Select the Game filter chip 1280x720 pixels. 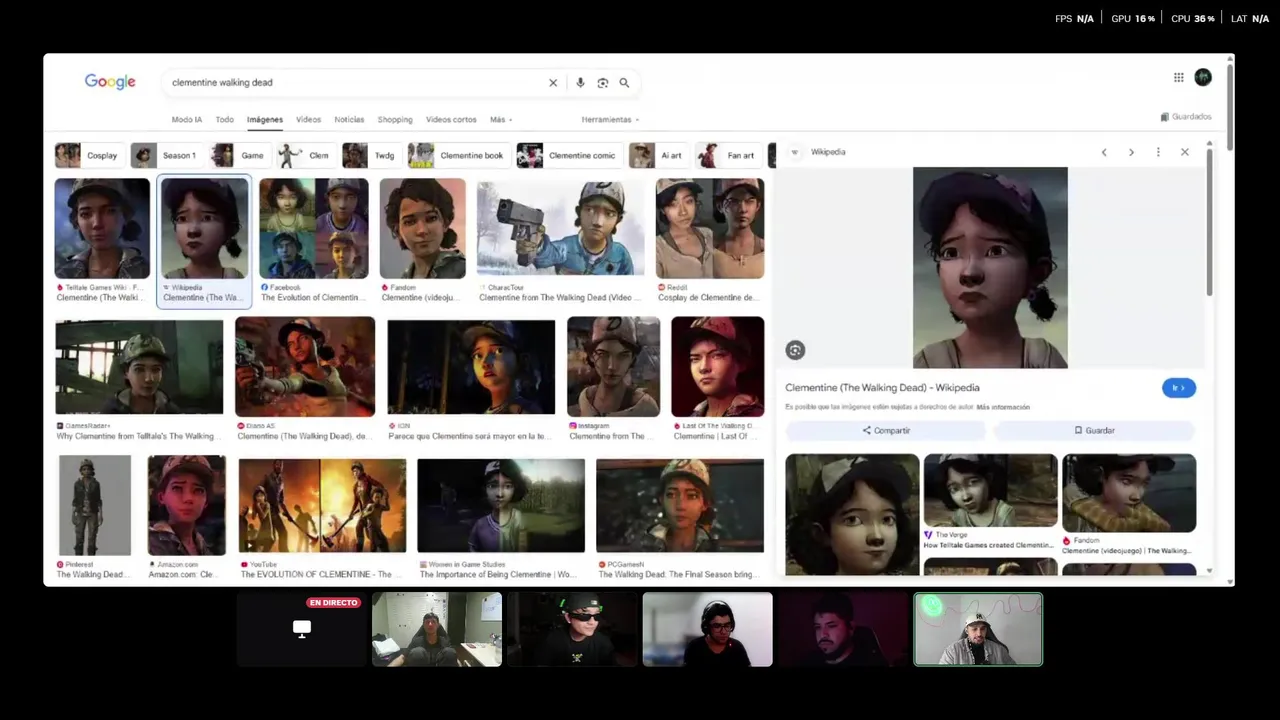click(240, 155)
